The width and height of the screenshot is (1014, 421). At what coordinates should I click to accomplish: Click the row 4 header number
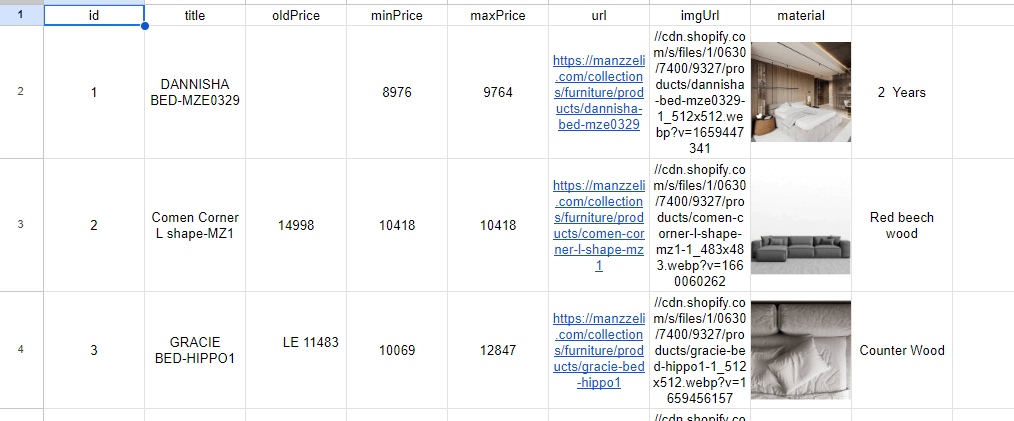coord(21,350)
